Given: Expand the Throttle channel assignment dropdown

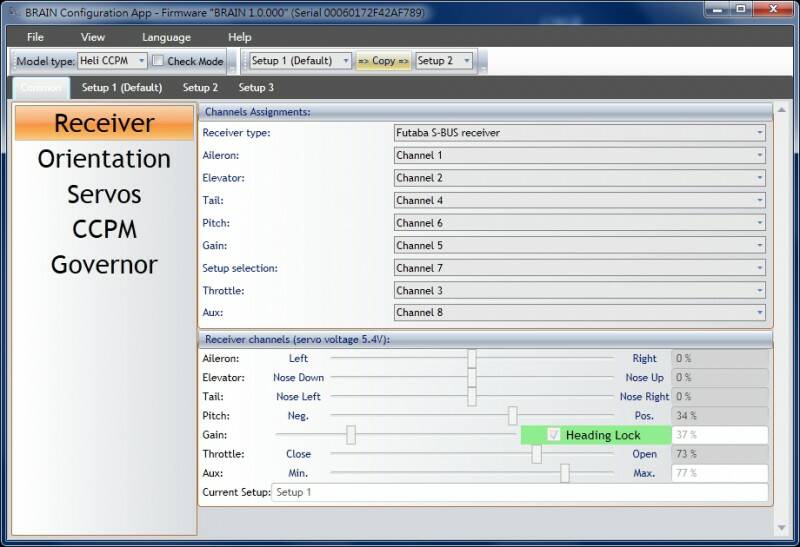Looking at the screenshot, I should (x=580, y=290).
